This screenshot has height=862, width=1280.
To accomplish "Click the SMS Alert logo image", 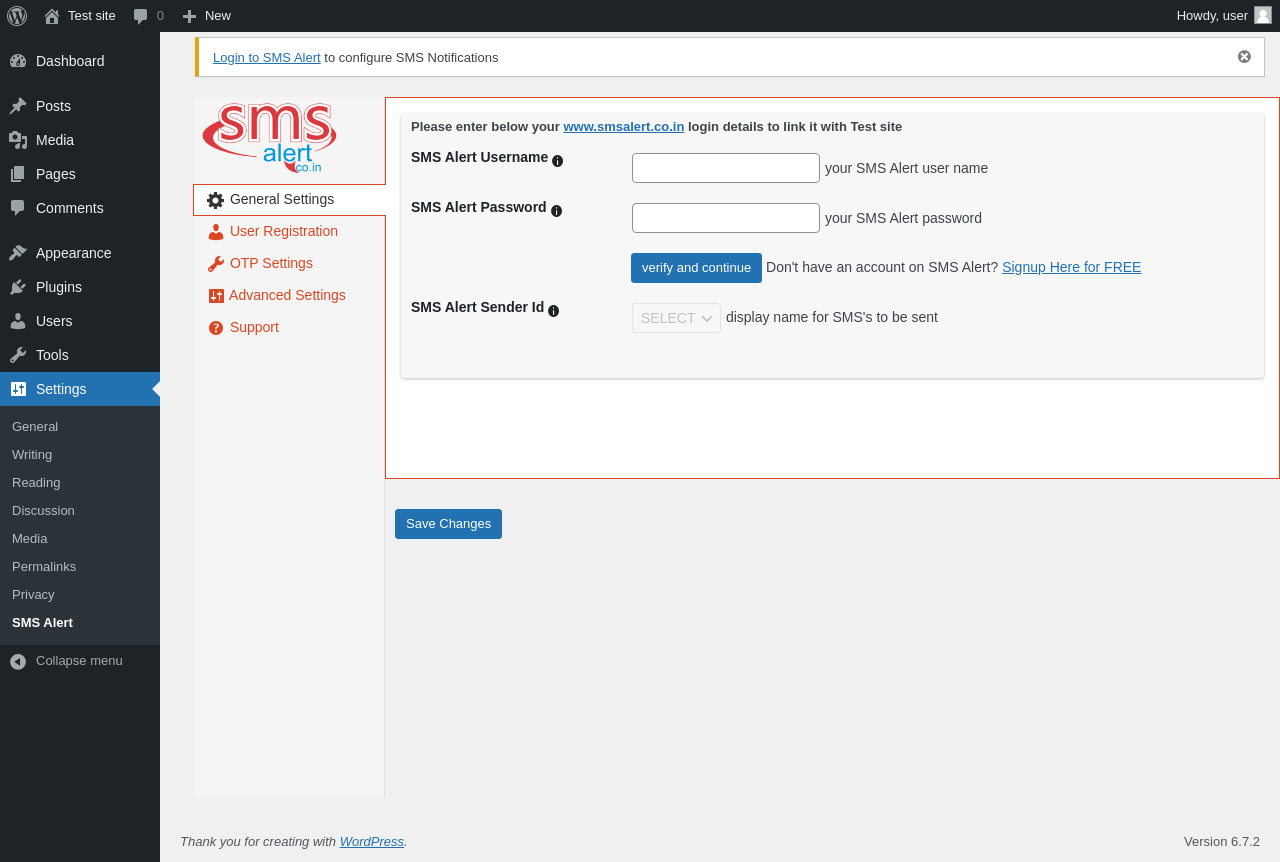I will 269,137.
